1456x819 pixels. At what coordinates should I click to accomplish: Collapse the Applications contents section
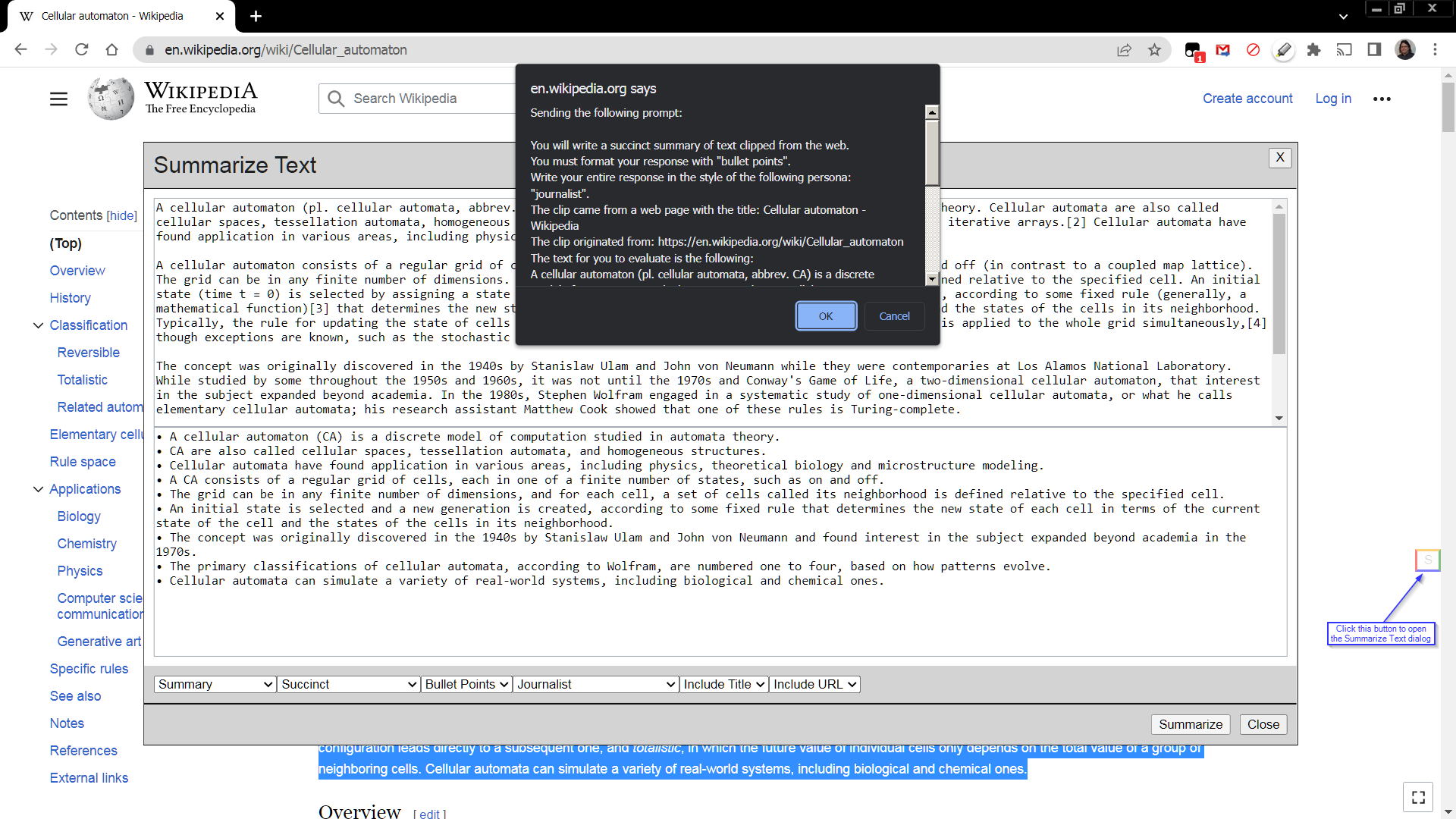[x=38, y=489]
